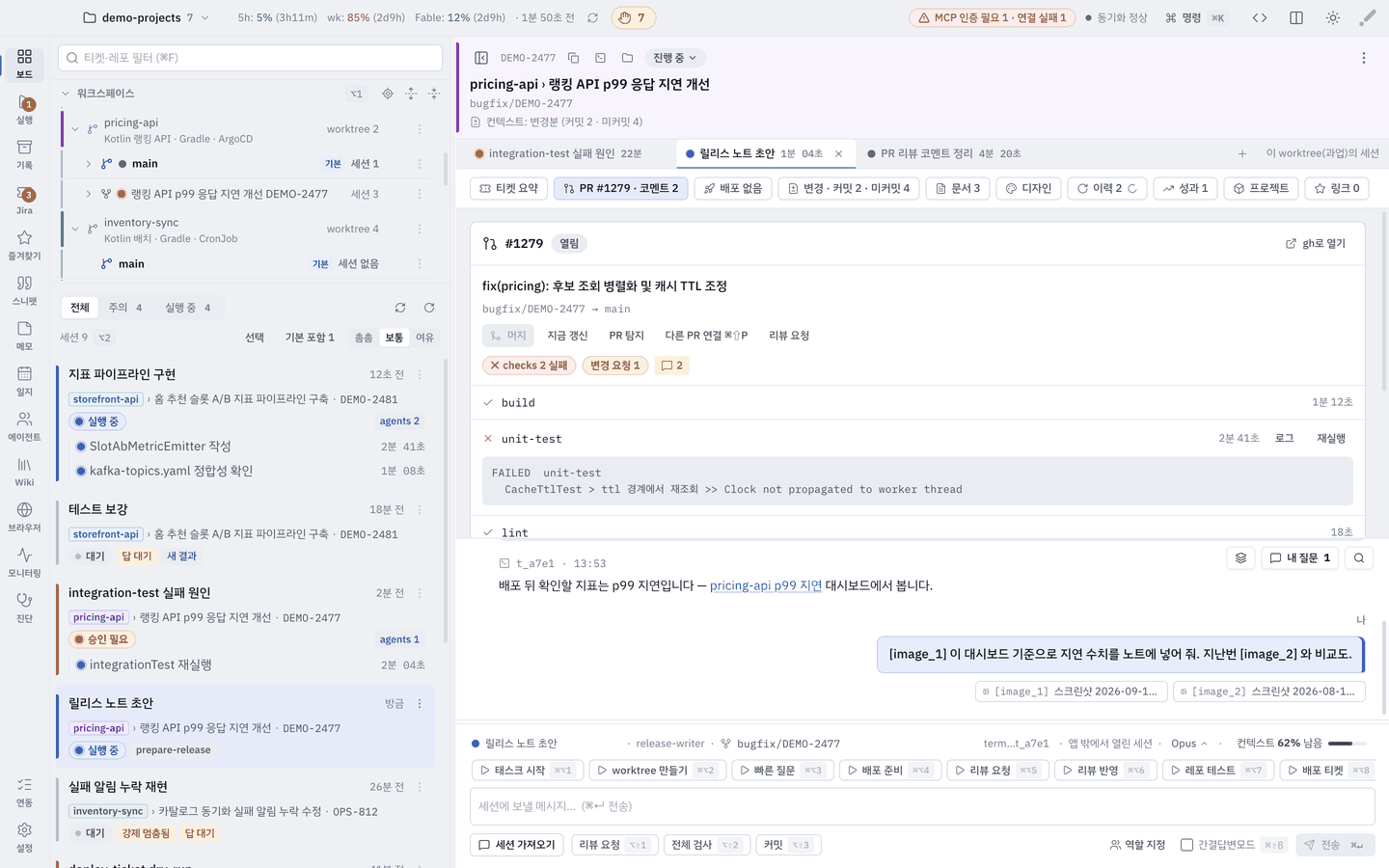Open the 진행 중 status dropdown
Image resolution: width=1389 pixels, height=868 pixels.
click(674, 58)
